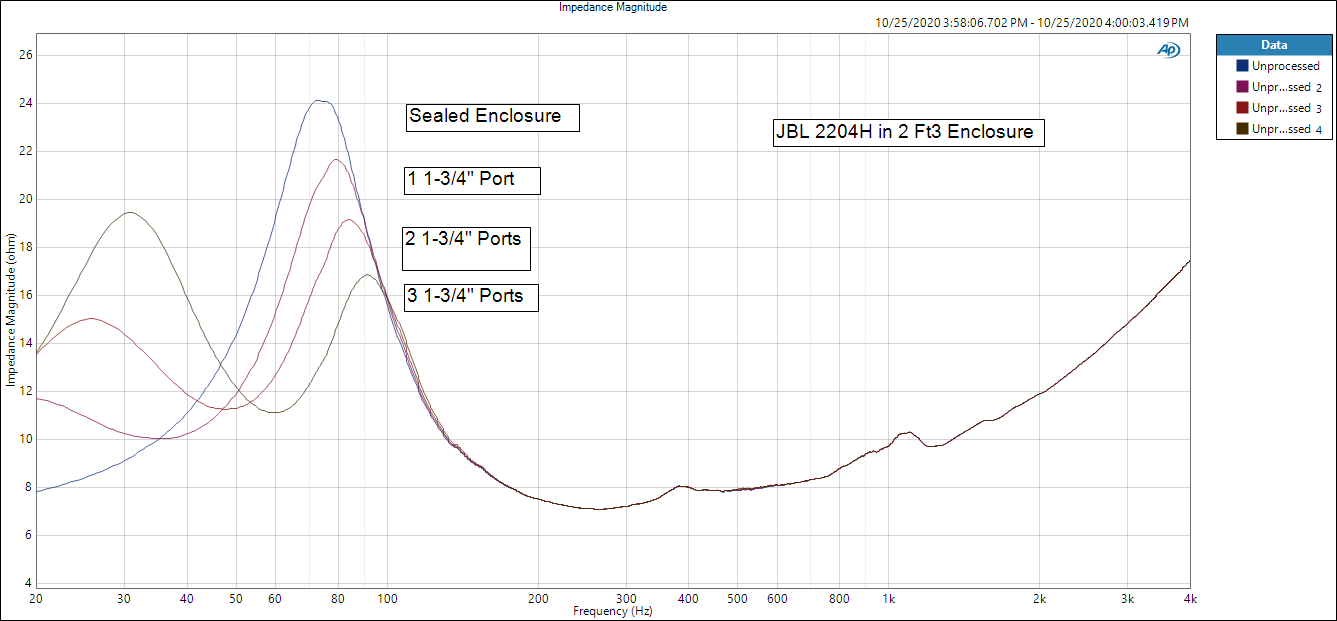The image size is (1337, 621).
Task: Click the Frequency (Hz) axis label
Action: pos(613,611)
